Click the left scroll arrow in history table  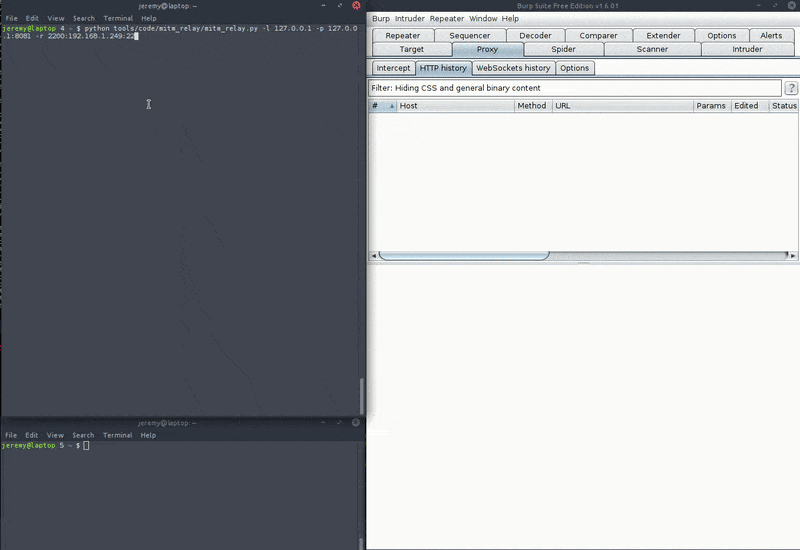tap(373, 256)
